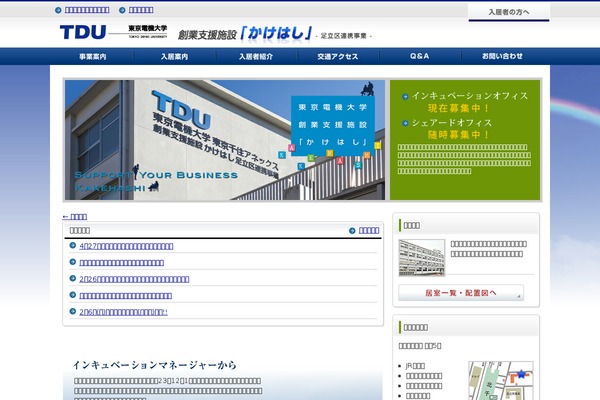Click the arrow bullet beside the 2□6 news item
Viewport: 600px width, 400px height.
pyautogui.click(x=73, y=311)
